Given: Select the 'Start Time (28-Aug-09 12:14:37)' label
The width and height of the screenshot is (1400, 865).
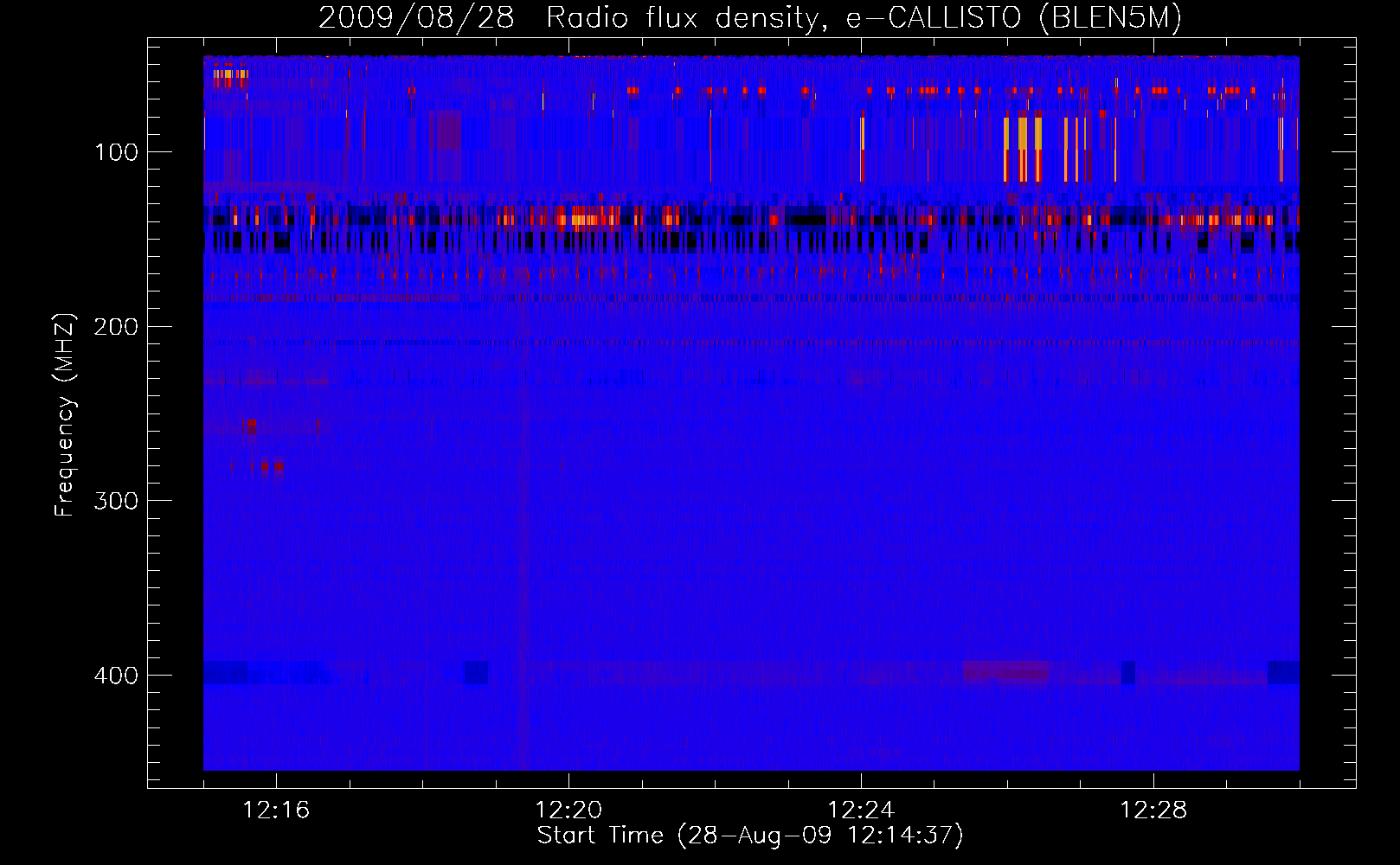Looking at the screenshot, I should tap(750, 836).
